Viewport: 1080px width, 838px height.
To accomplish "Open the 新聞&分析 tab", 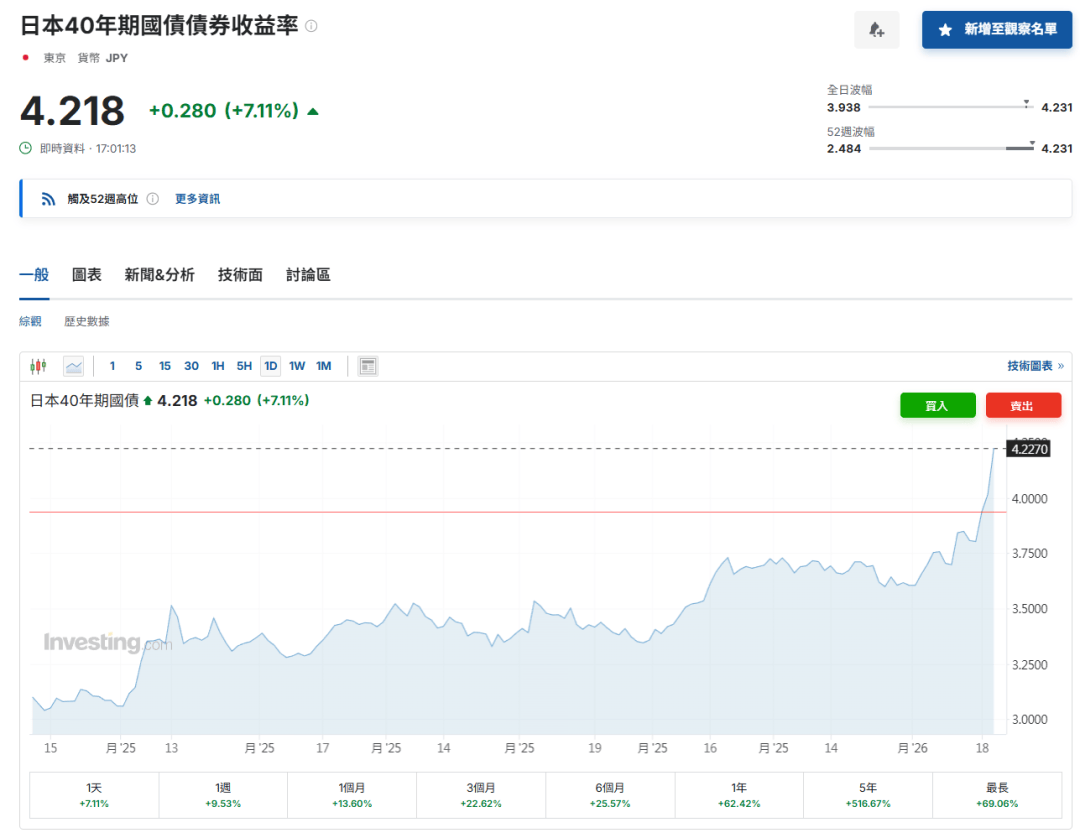I will 160,274.
